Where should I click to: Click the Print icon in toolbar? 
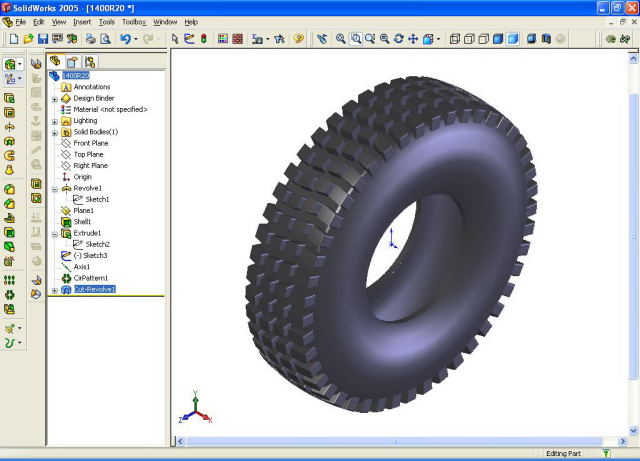[89, 39]
